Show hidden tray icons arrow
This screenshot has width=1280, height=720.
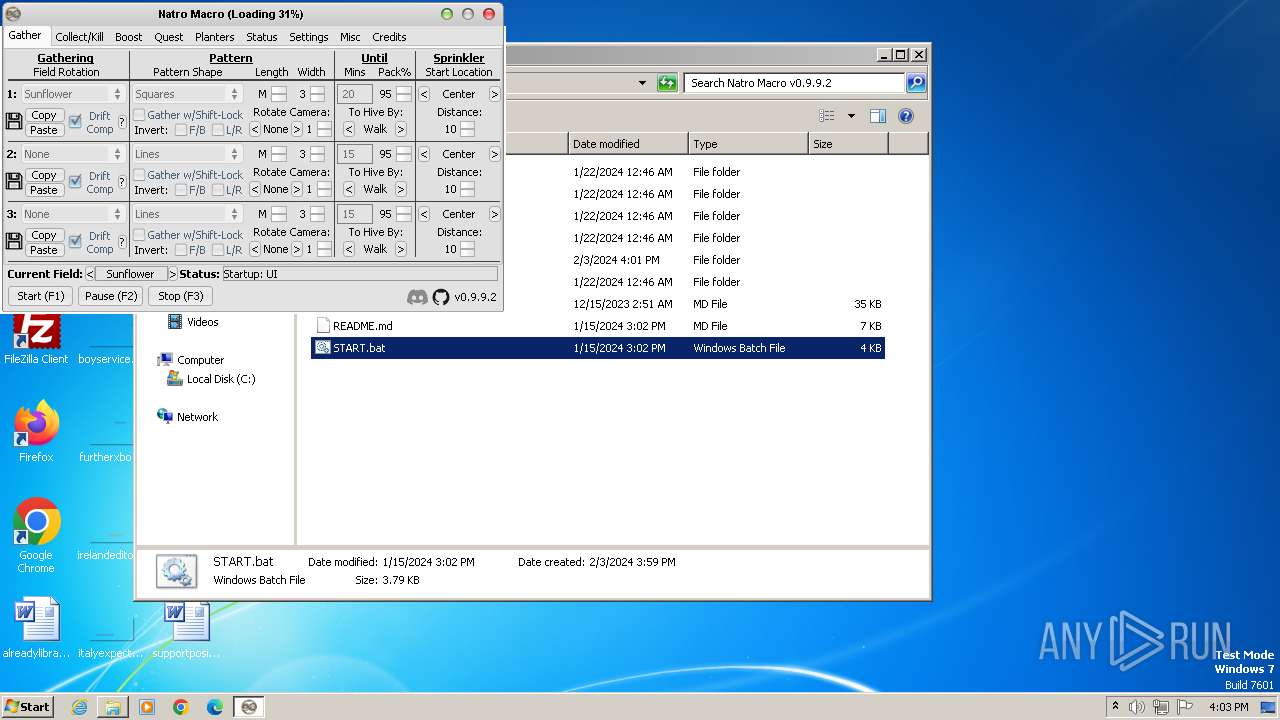(x=1115, y=707)
